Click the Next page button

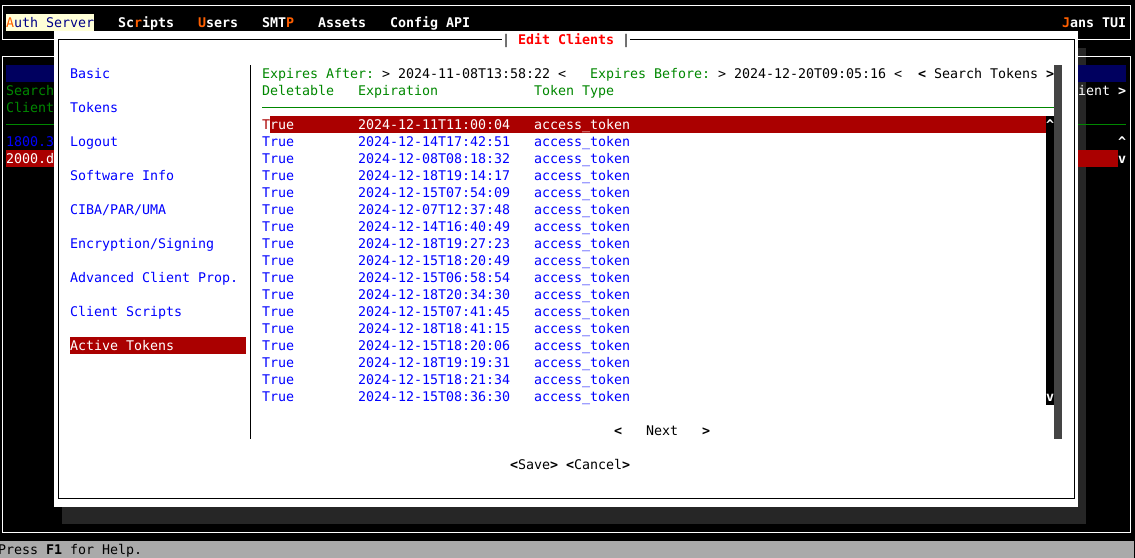pyautogui.click(x=661, y=431)
